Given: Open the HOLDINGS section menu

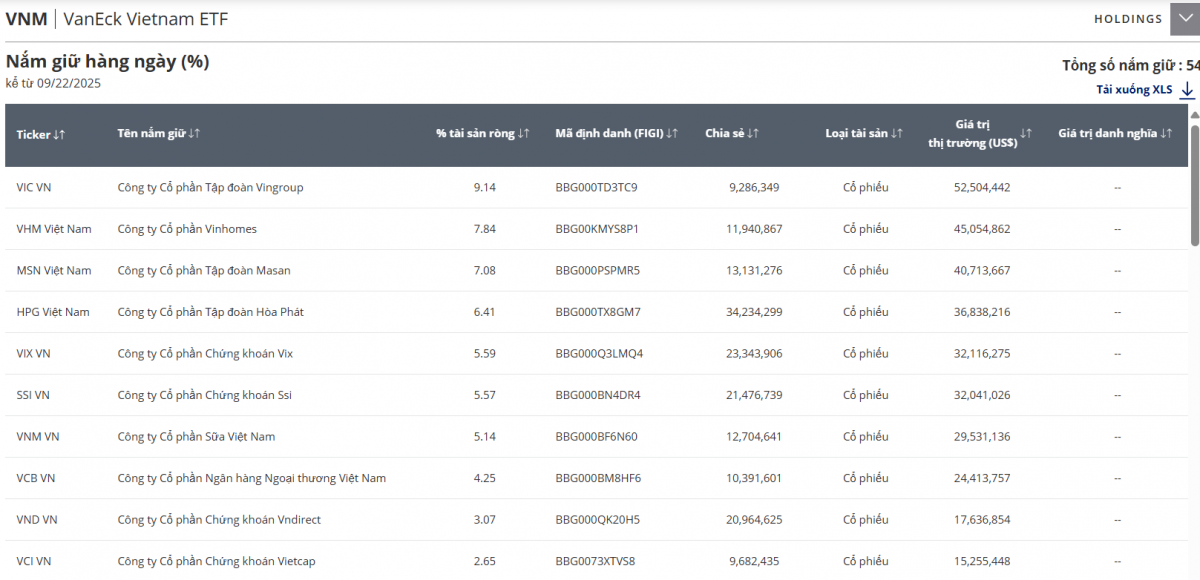Looking at the screenshot, I should click(1127, 19).
